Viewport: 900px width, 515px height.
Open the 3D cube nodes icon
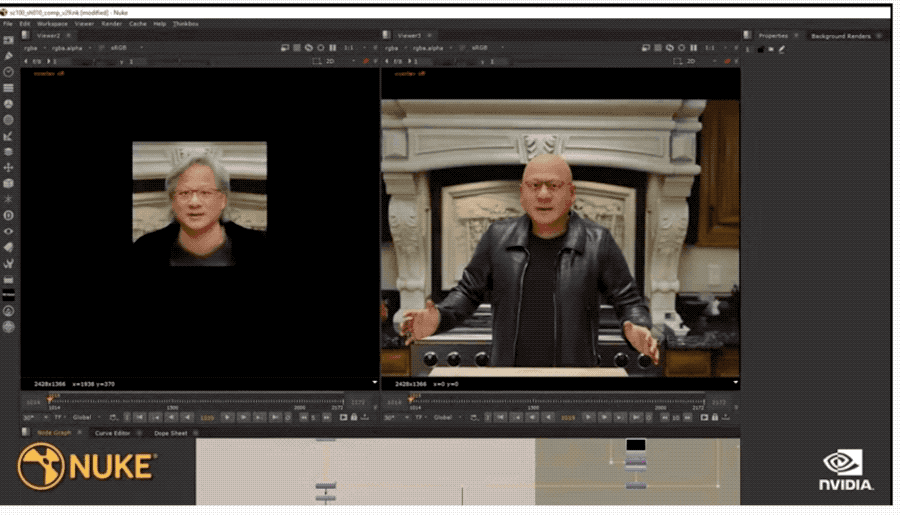[x=9, y=183]
